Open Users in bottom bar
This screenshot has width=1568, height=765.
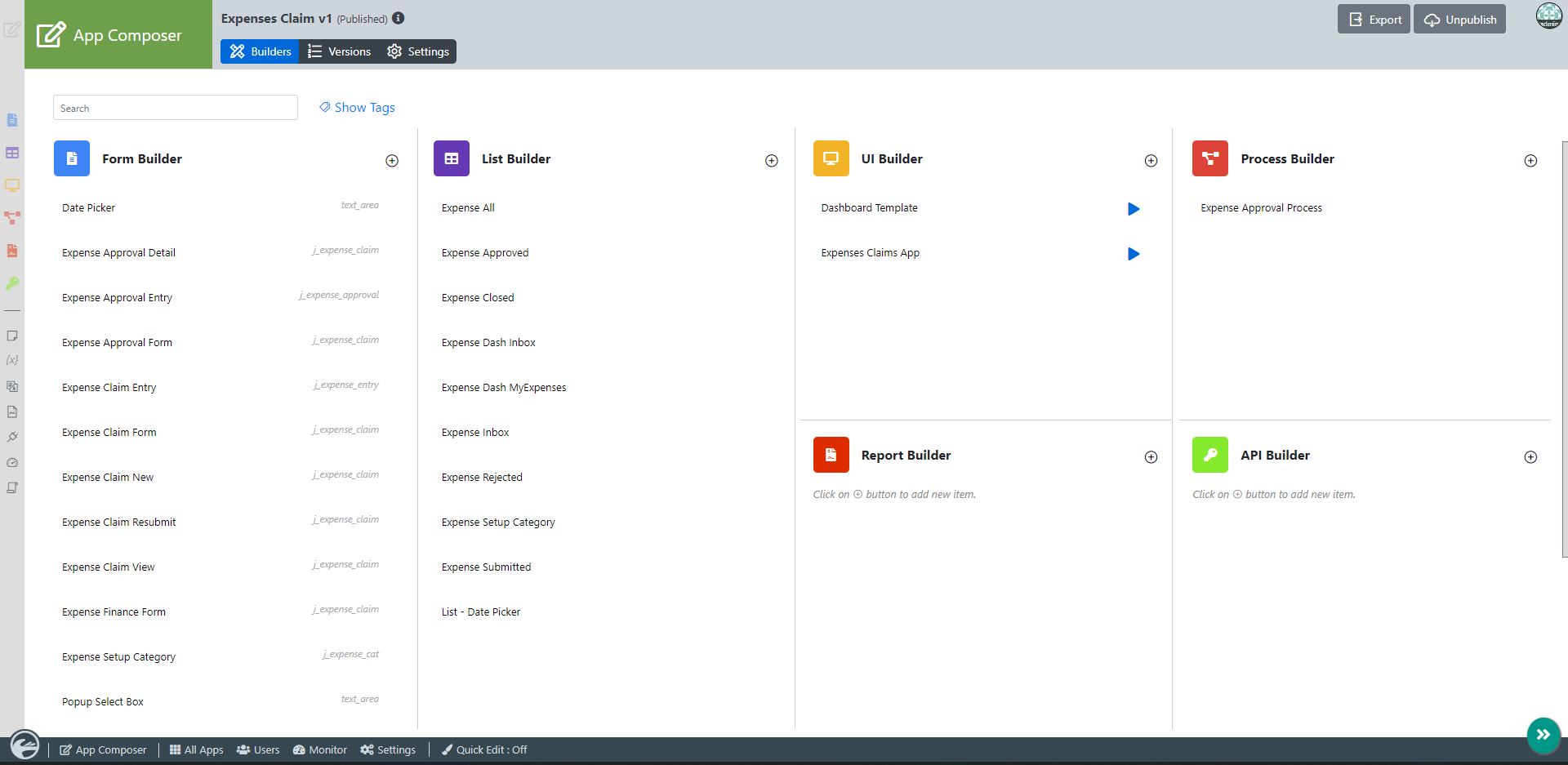(x=258, y=749)
